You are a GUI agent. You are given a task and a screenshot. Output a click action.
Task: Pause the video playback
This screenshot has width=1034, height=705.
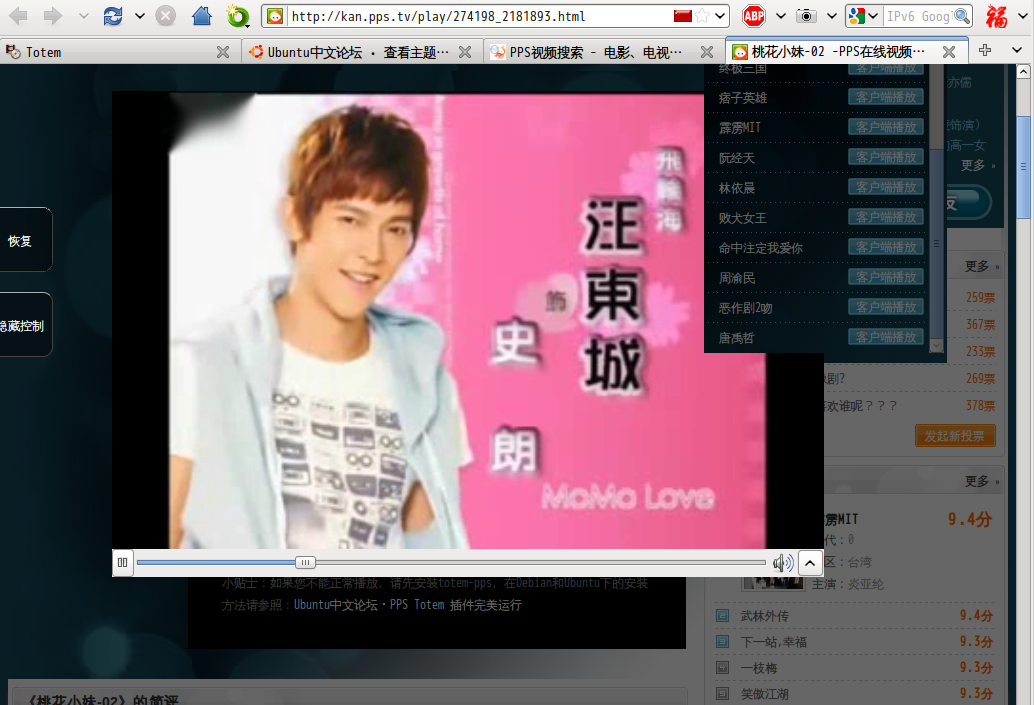coord(123,563)
